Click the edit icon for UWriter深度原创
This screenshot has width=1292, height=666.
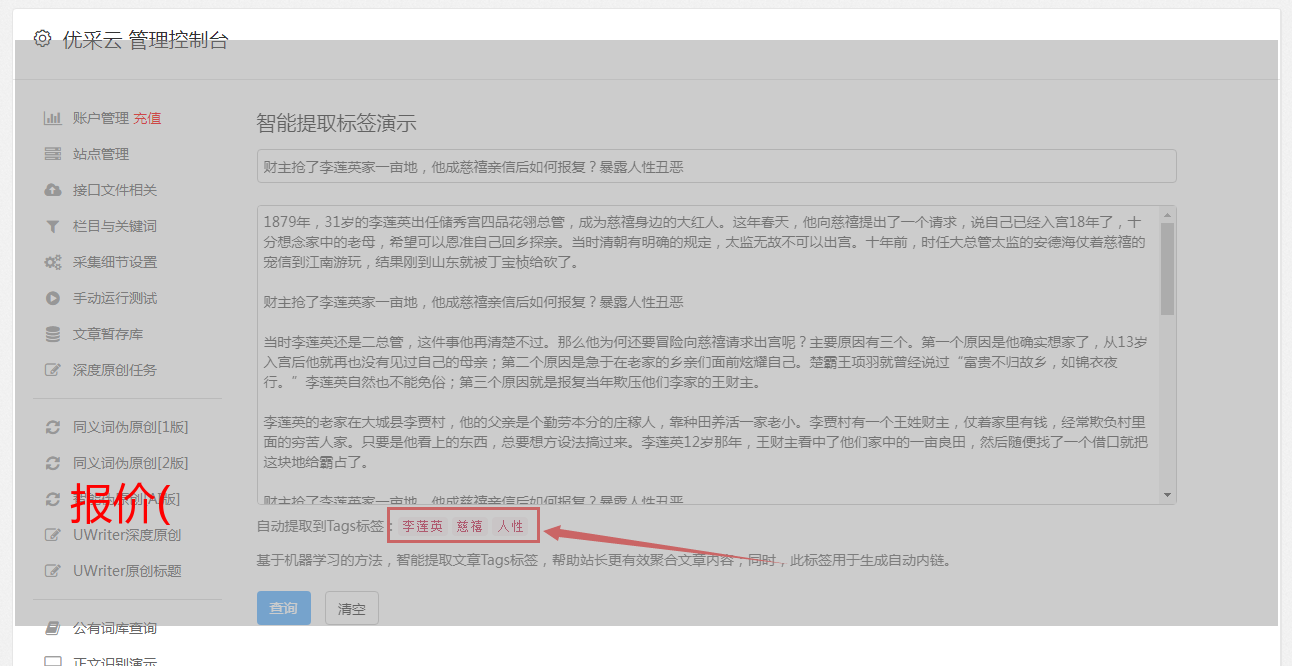pos(53,535)
